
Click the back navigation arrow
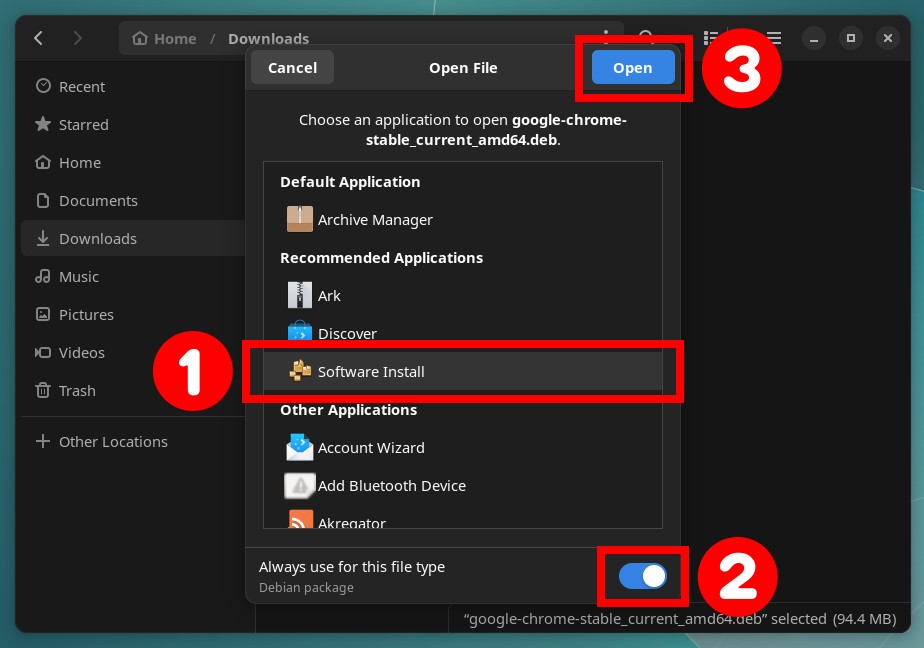tap(39, 38)
